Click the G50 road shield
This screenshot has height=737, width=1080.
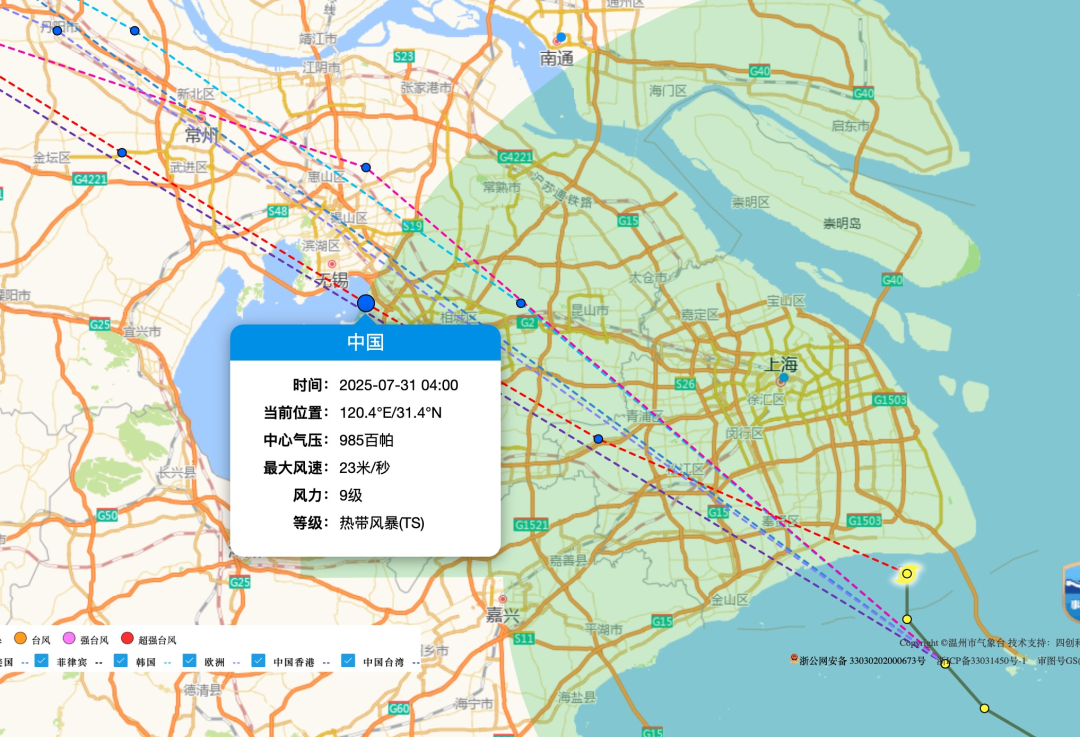tap(107, 515)
